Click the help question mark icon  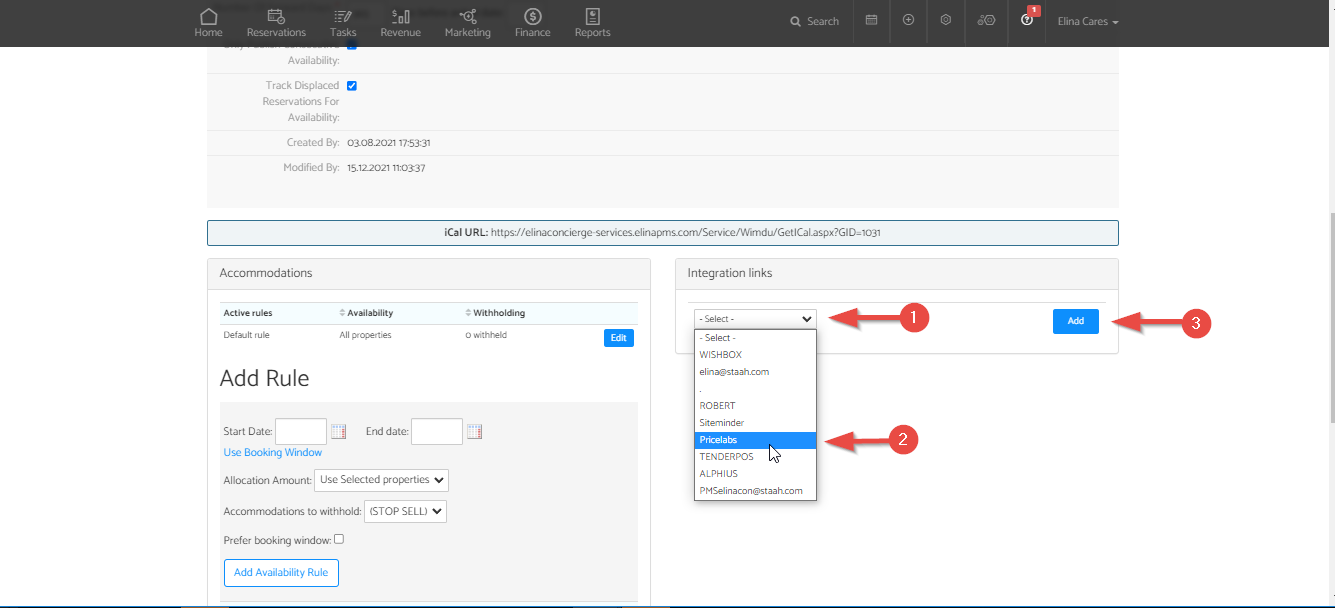pos(1026,21)
